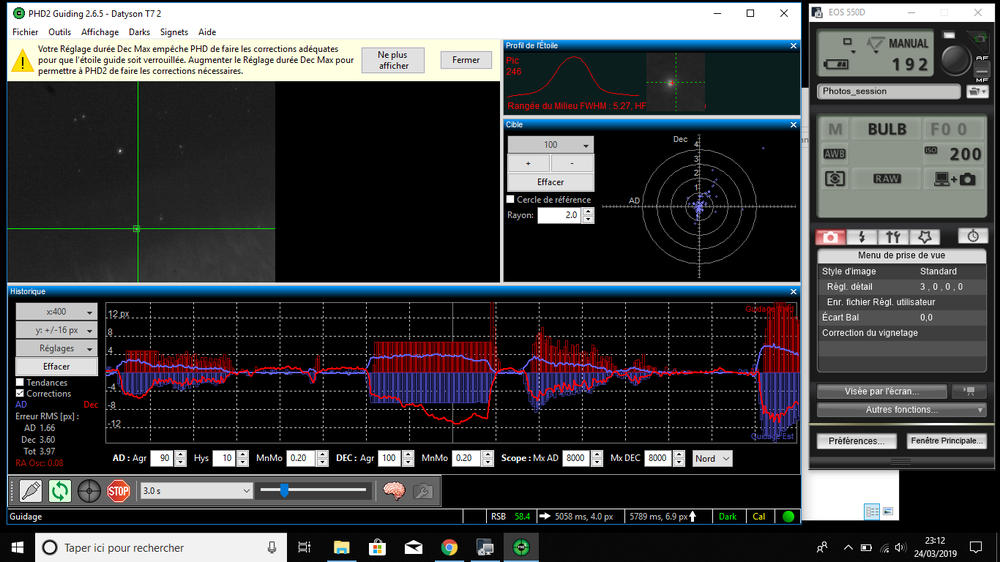The height and width of the screenshot is (562, 1000).
Task: Open the Outils menu
Action: click(x=59, y=32)
